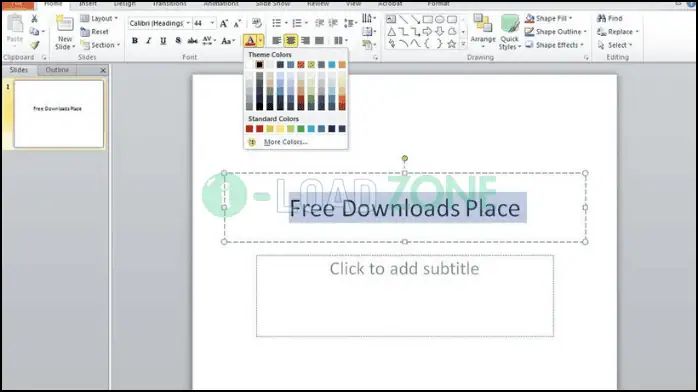Toggle right text alignment
698x392 pixels.
[305, 40]
